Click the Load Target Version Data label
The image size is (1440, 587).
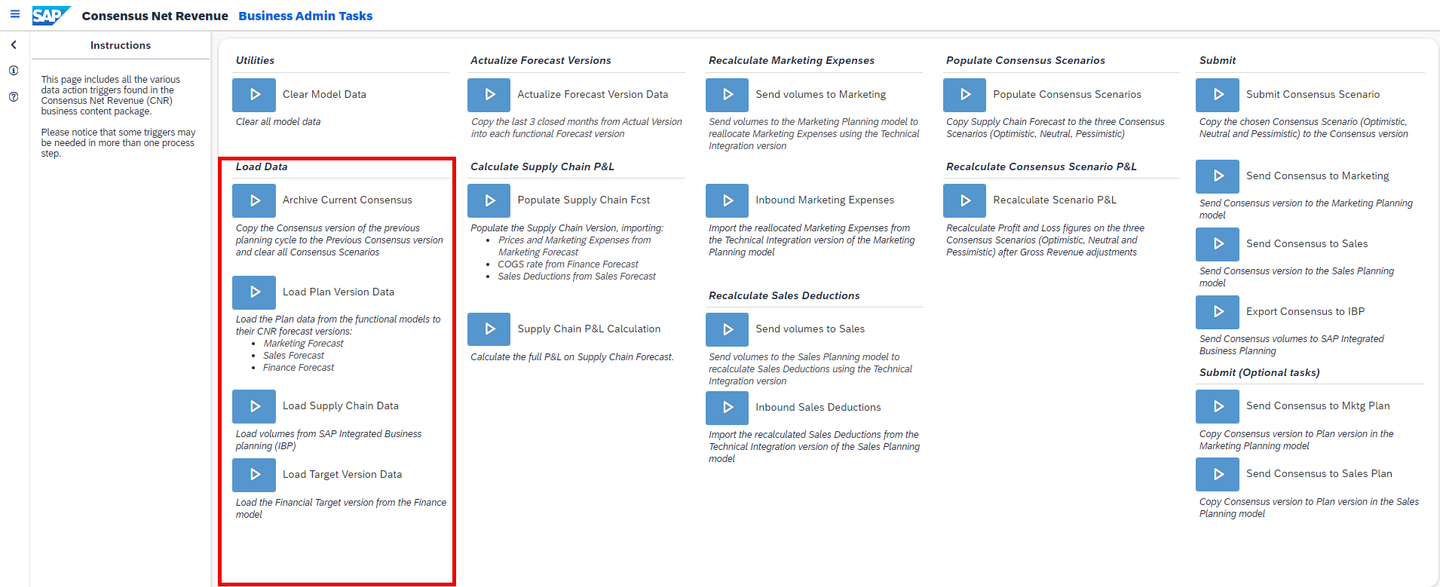click(x=342, y=474)
